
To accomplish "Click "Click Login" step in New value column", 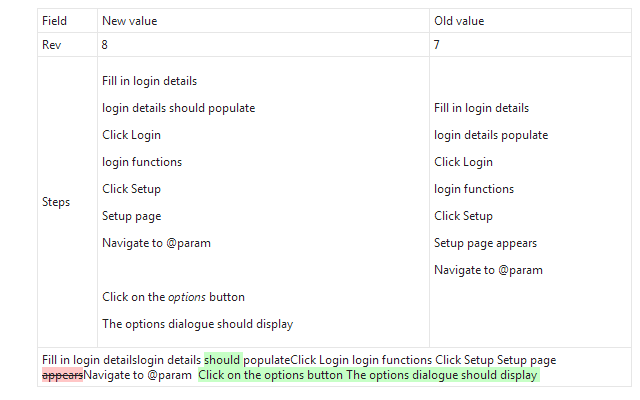I will 131,135.
